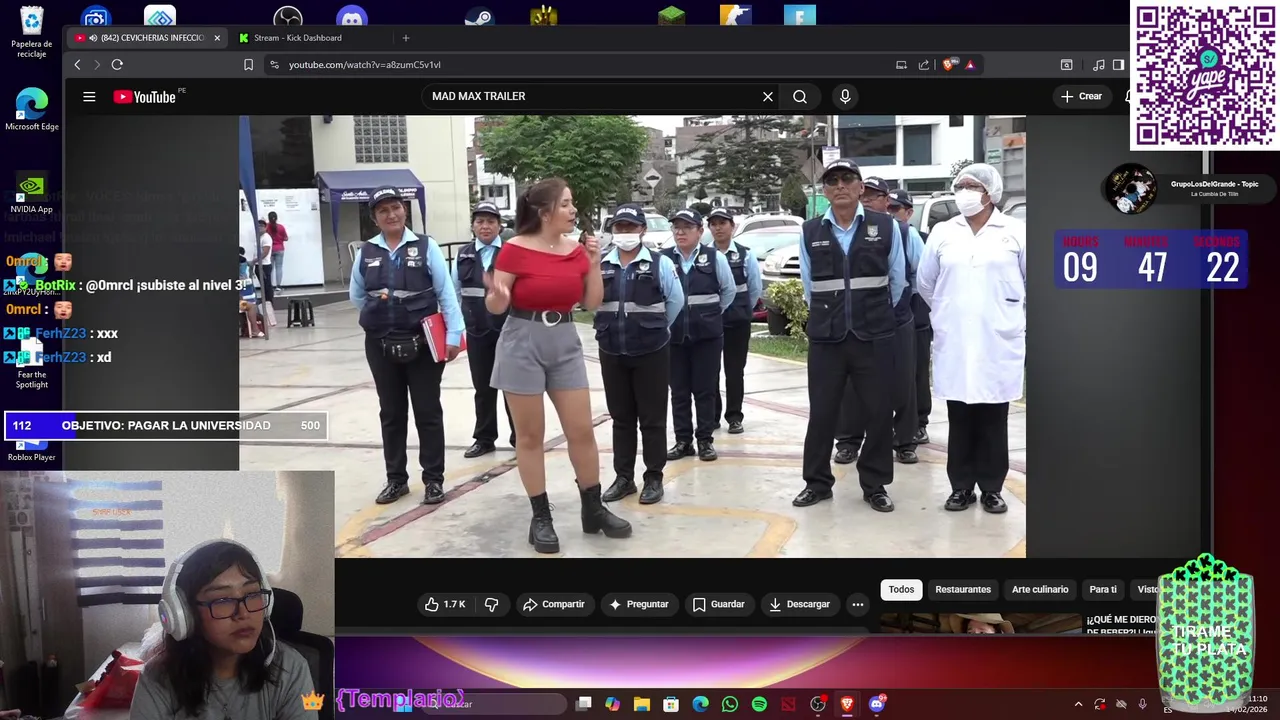Toggle the Brave sidebar panel

point(1118,65)
